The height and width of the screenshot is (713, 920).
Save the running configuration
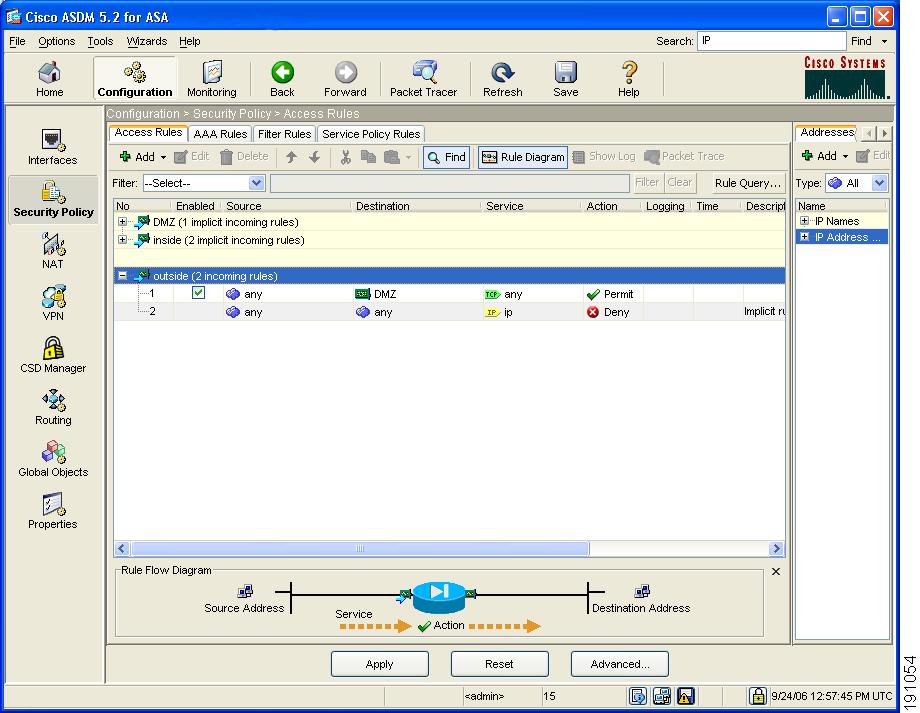point(566,79)
